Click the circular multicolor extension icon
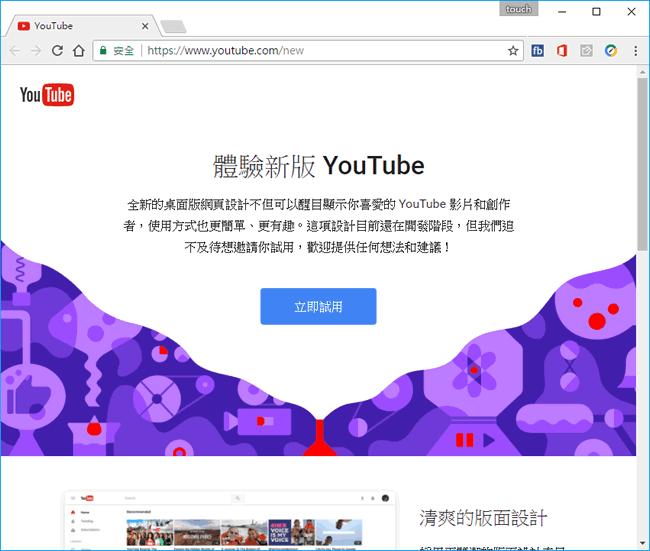650x551 pixels. pyautogui.click(x=610, y=50)
